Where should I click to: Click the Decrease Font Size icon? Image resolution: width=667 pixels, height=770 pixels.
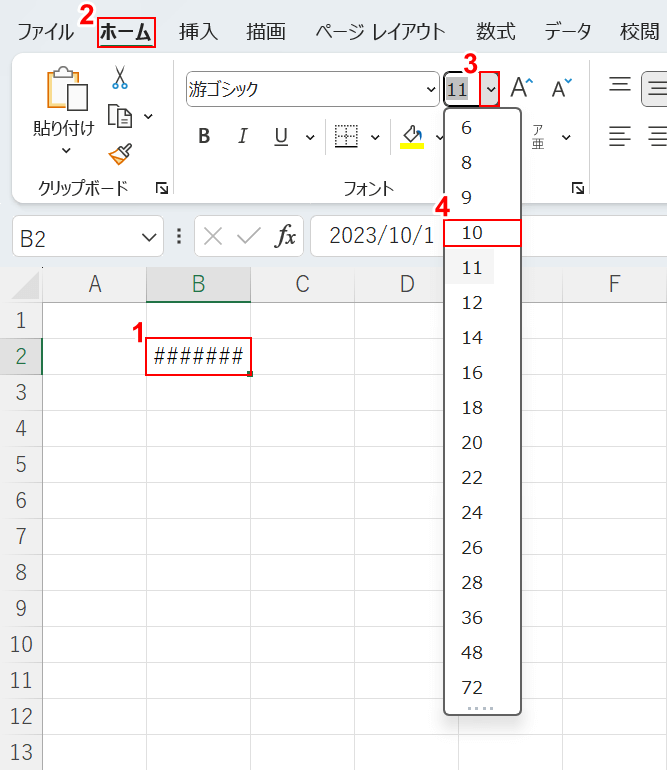(561, 89)
